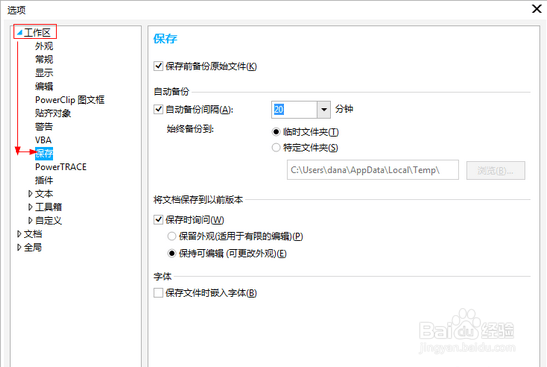The width and height of the screenshot is (547, 367).
Task: Select 工作区 label in the tree
Action: 37,33
